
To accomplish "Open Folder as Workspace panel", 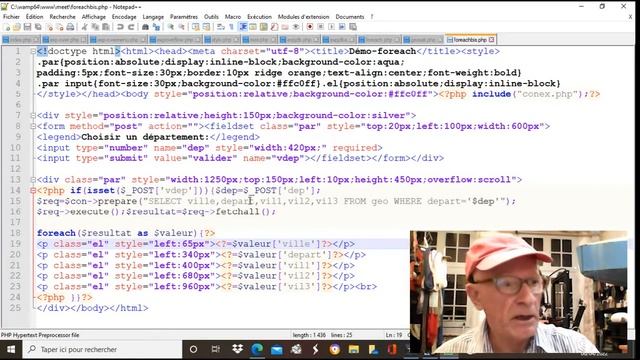I will click(x=285, y=27).
